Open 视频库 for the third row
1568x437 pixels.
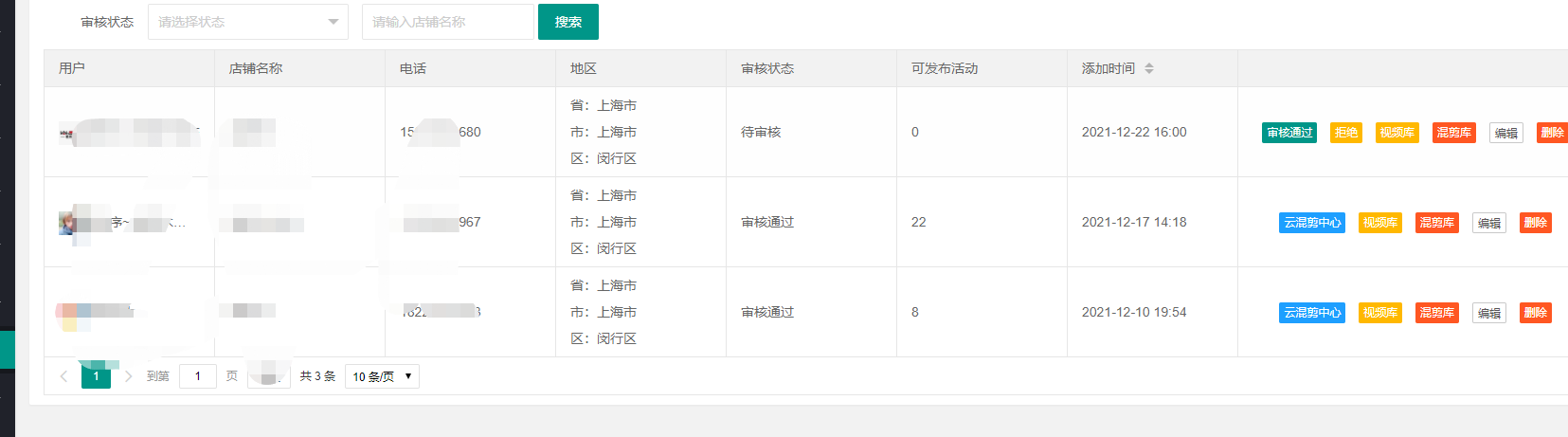[1379, 313]
